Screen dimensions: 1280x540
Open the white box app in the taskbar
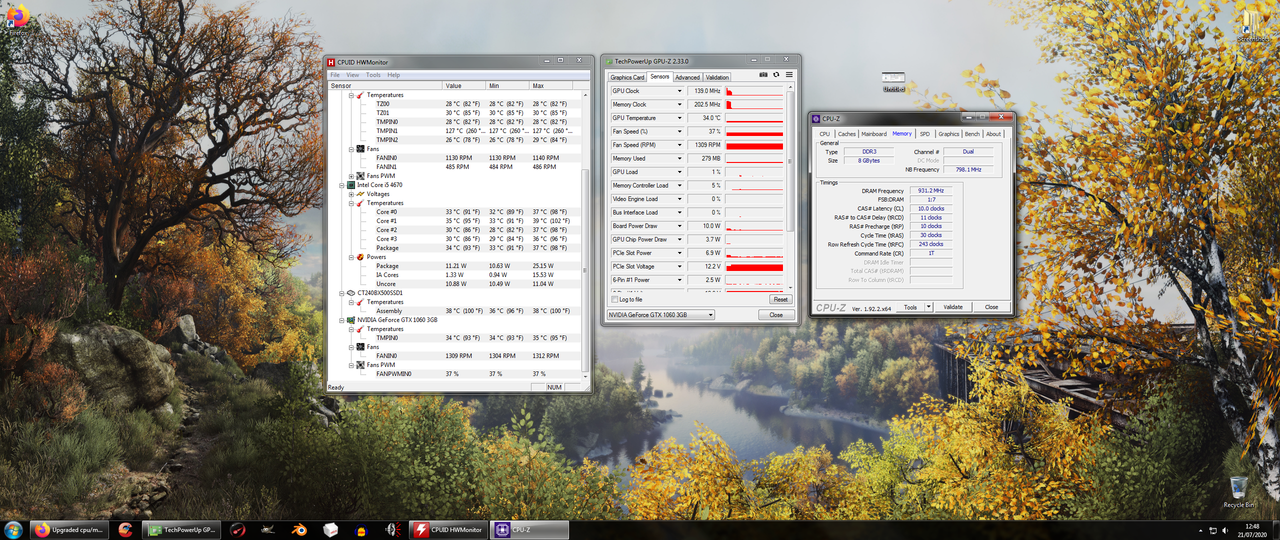tap(331, 530)
